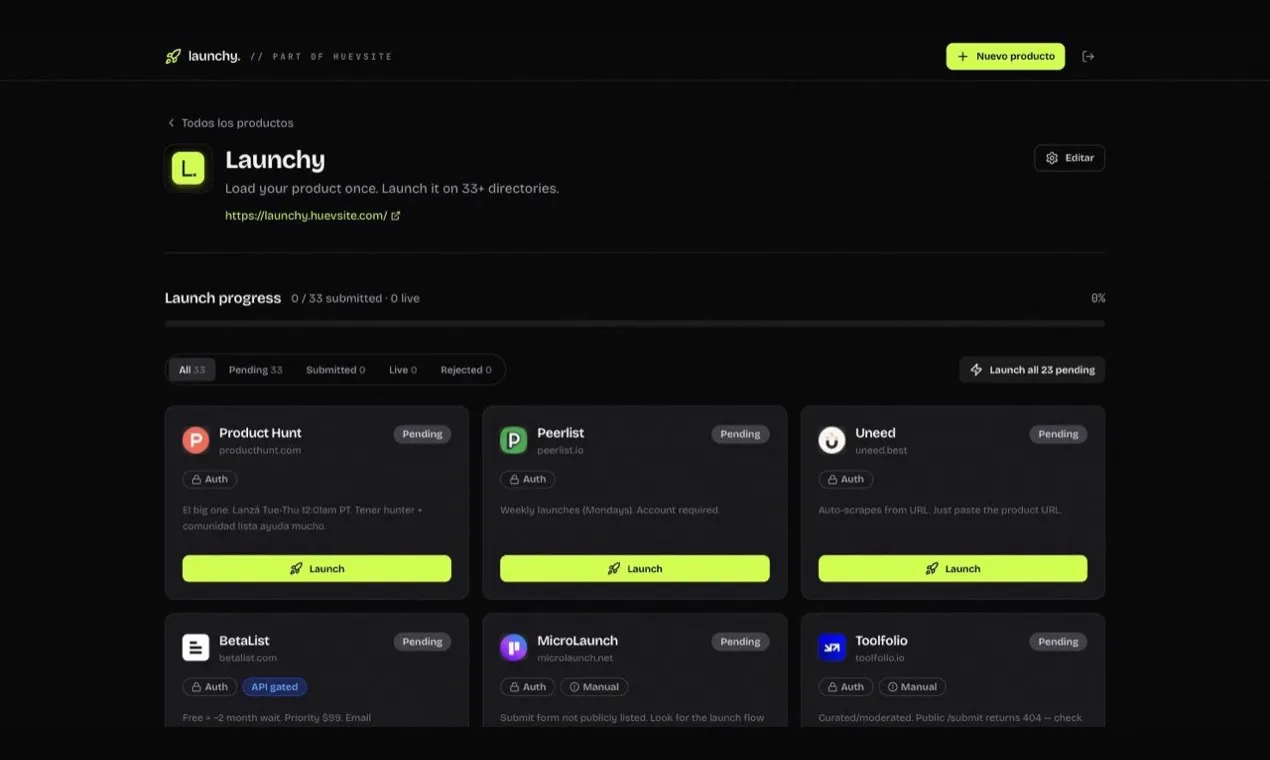The width and height of the screenshot is (1270, 760).
Task: Click the Pending badge on Uneed card
Action: coord(1058,434)
